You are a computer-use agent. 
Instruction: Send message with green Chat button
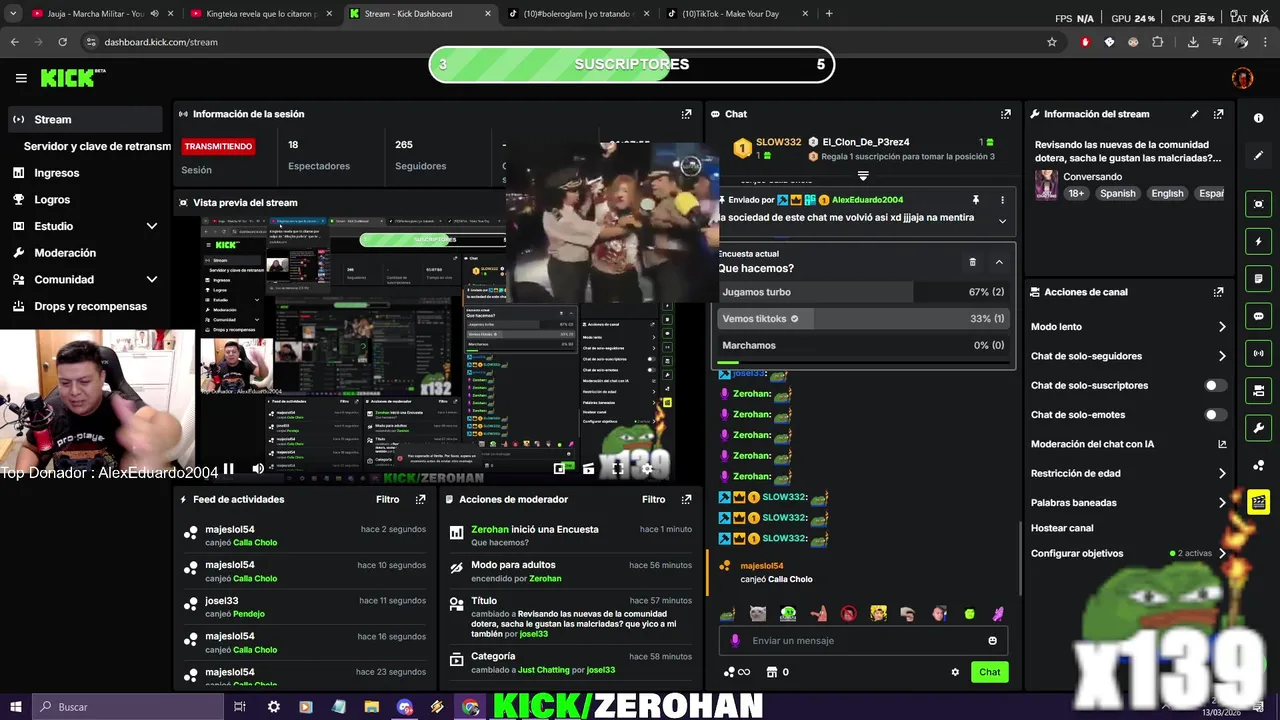click(x=989, y=672)
